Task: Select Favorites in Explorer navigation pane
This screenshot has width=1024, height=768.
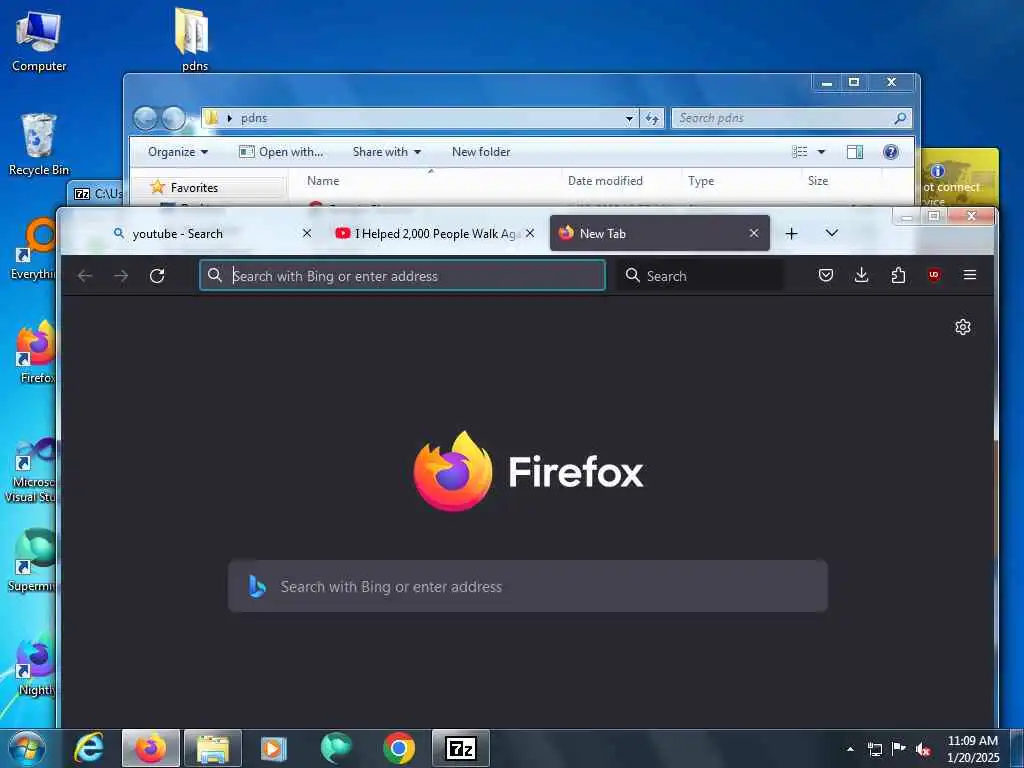Action: point(194,187)
